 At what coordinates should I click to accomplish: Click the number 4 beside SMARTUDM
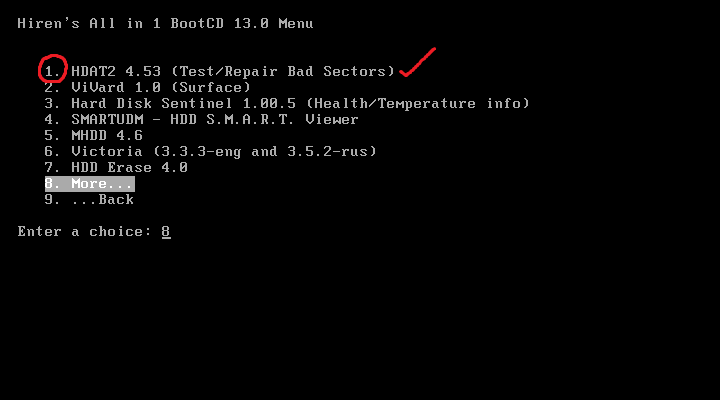(49, 120)
